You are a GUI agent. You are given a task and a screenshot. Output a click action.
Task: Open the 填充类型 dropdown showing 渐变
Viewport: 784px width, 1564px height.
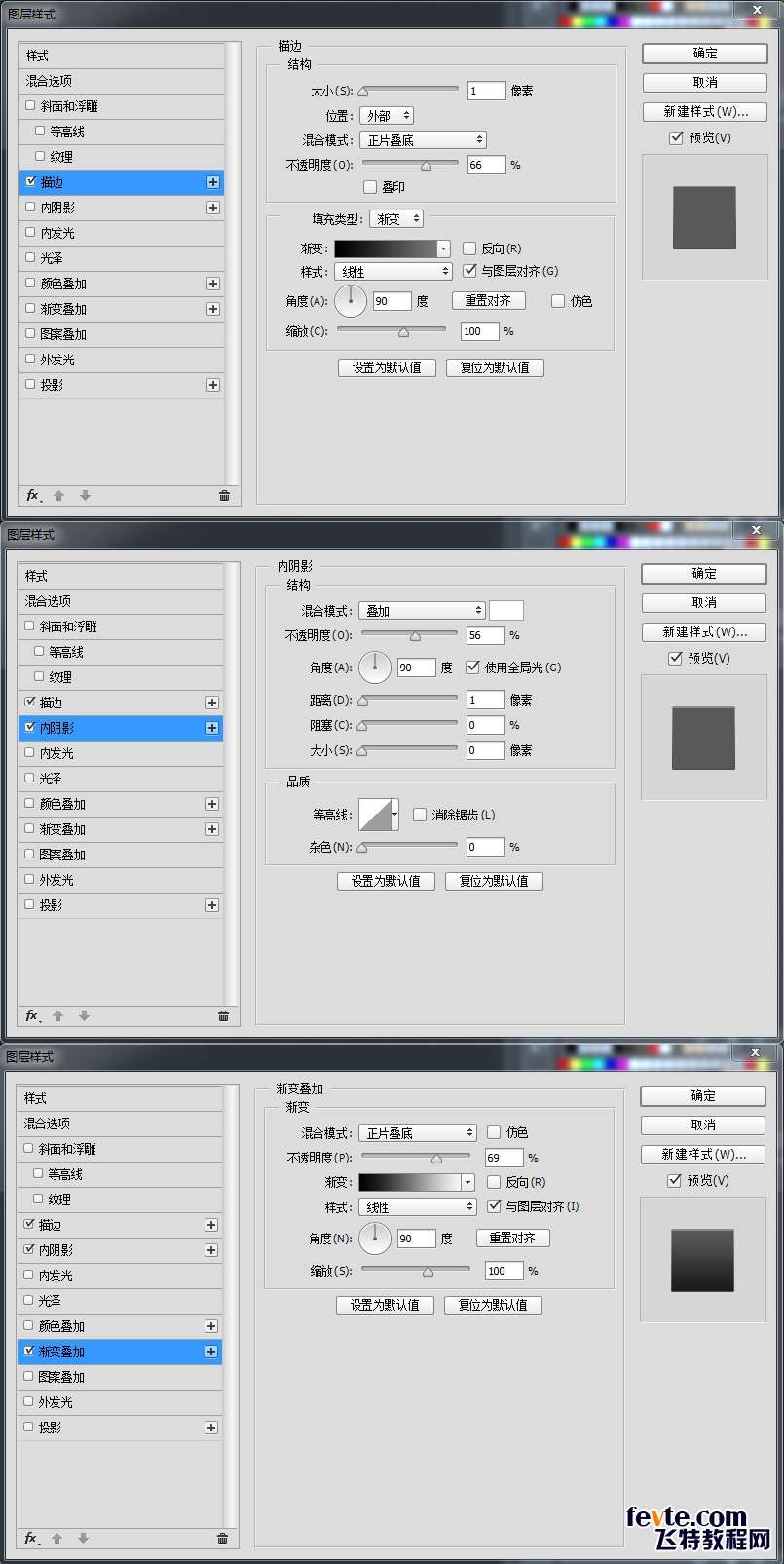pos(396,219)
